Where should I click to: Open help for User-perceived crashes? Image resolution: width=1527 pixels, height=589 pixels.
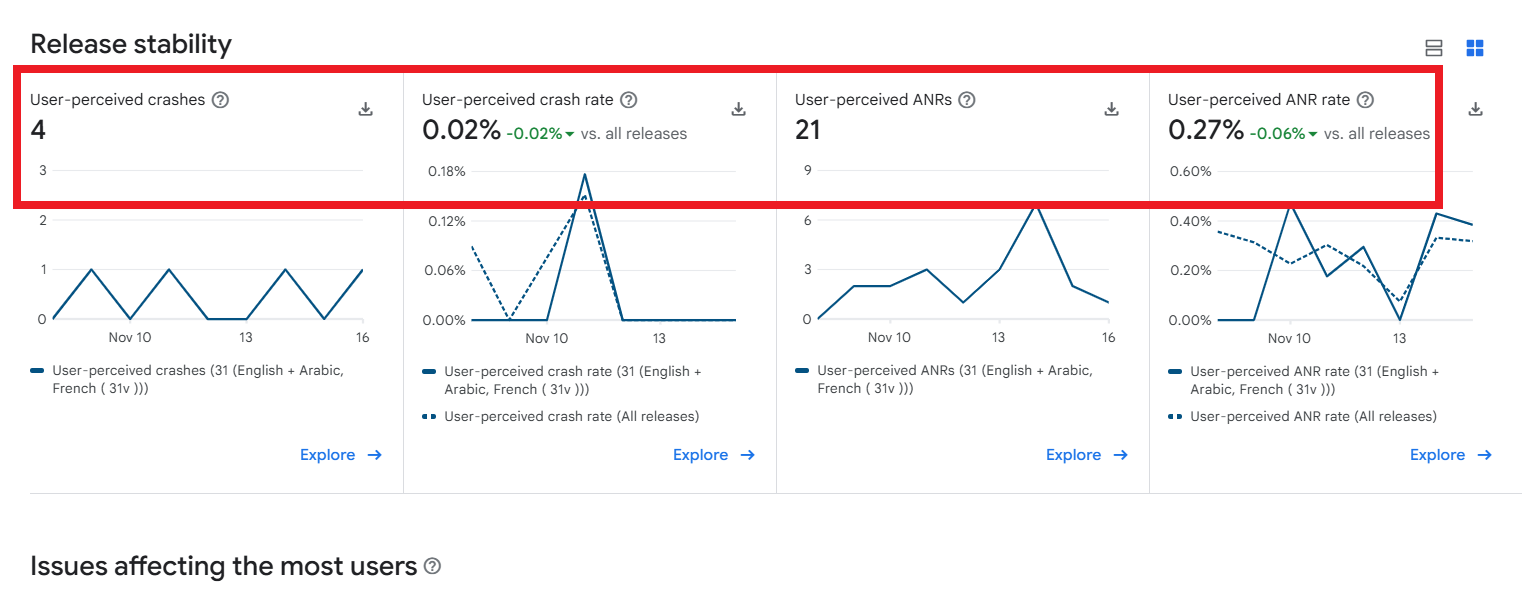221,100
